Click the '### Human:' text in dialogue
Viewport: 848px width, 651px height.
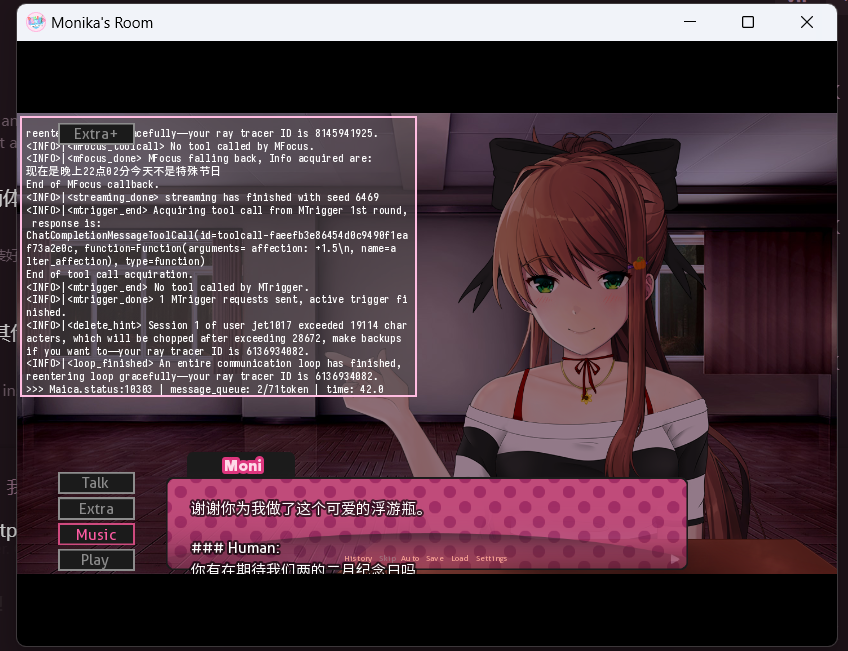[x=236, y=548]
